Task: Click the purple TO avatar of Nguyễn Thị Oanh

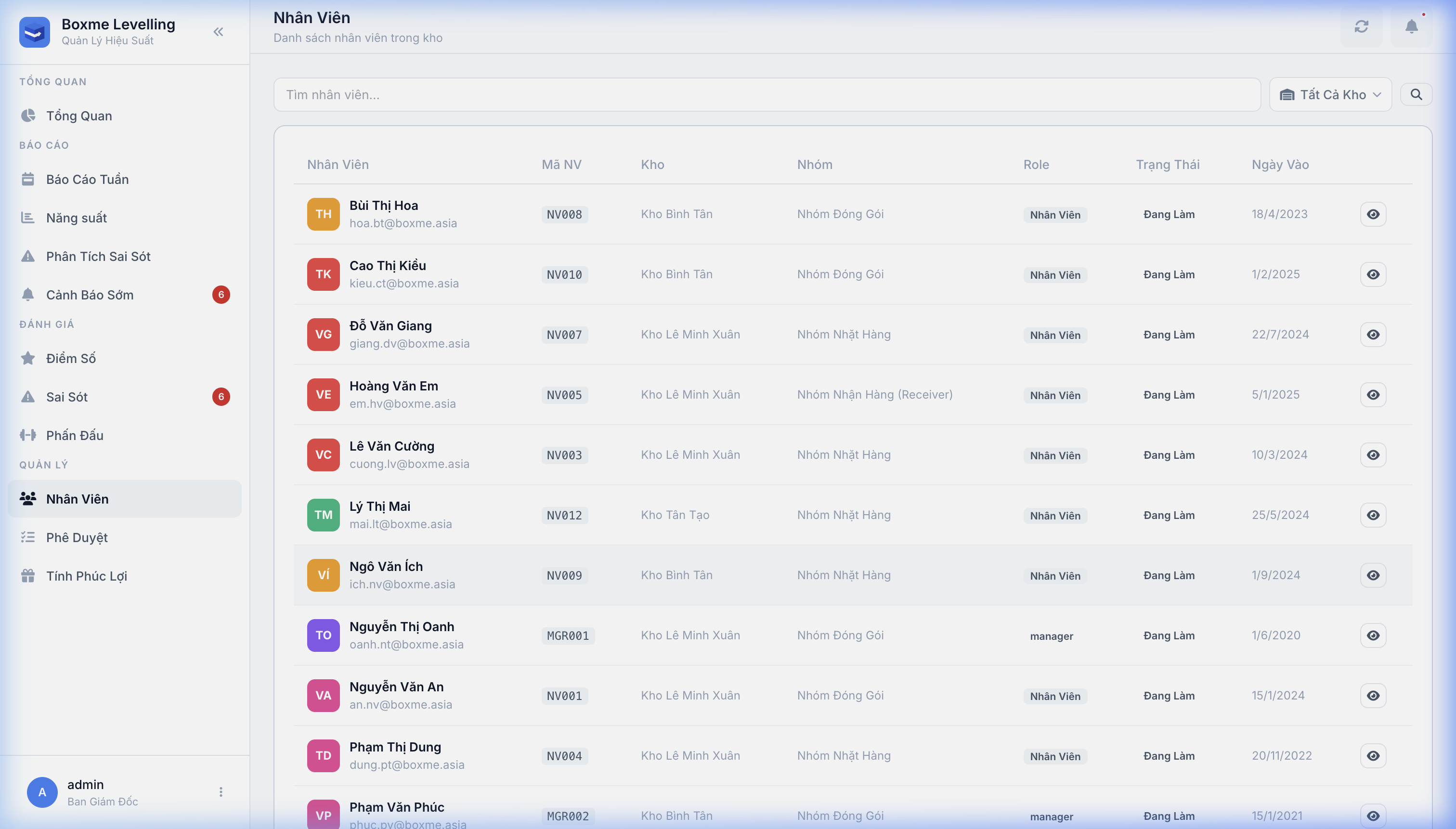Action: tap(324, 635)
